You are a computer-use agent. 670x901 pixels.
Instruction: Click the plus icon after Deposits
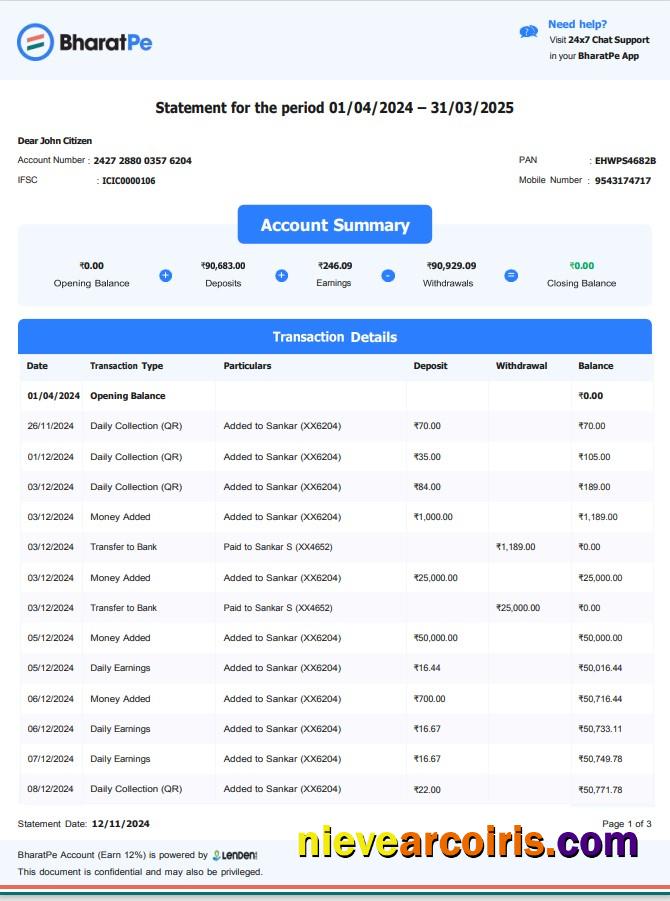point(282,275)
